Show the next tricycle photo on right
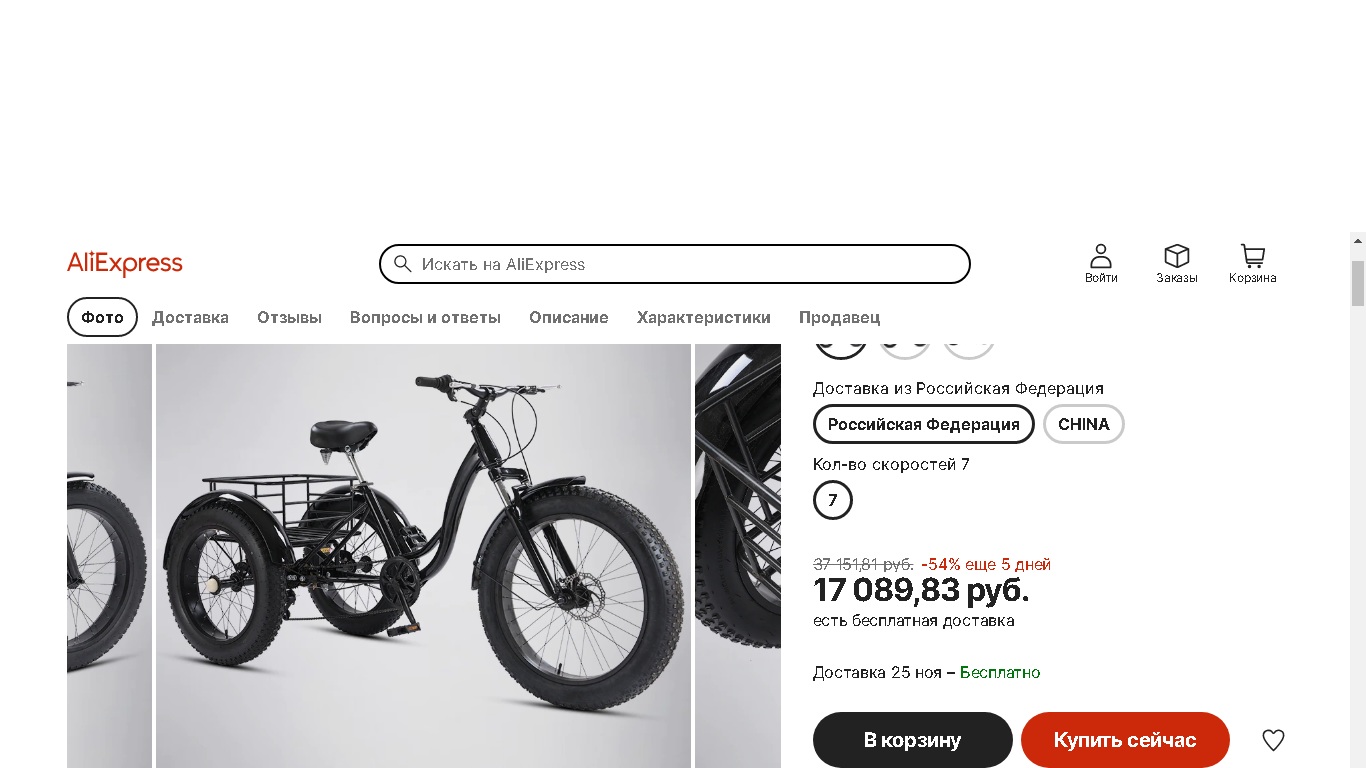This screenshot has height=768, width=1366. pos(738,556)
